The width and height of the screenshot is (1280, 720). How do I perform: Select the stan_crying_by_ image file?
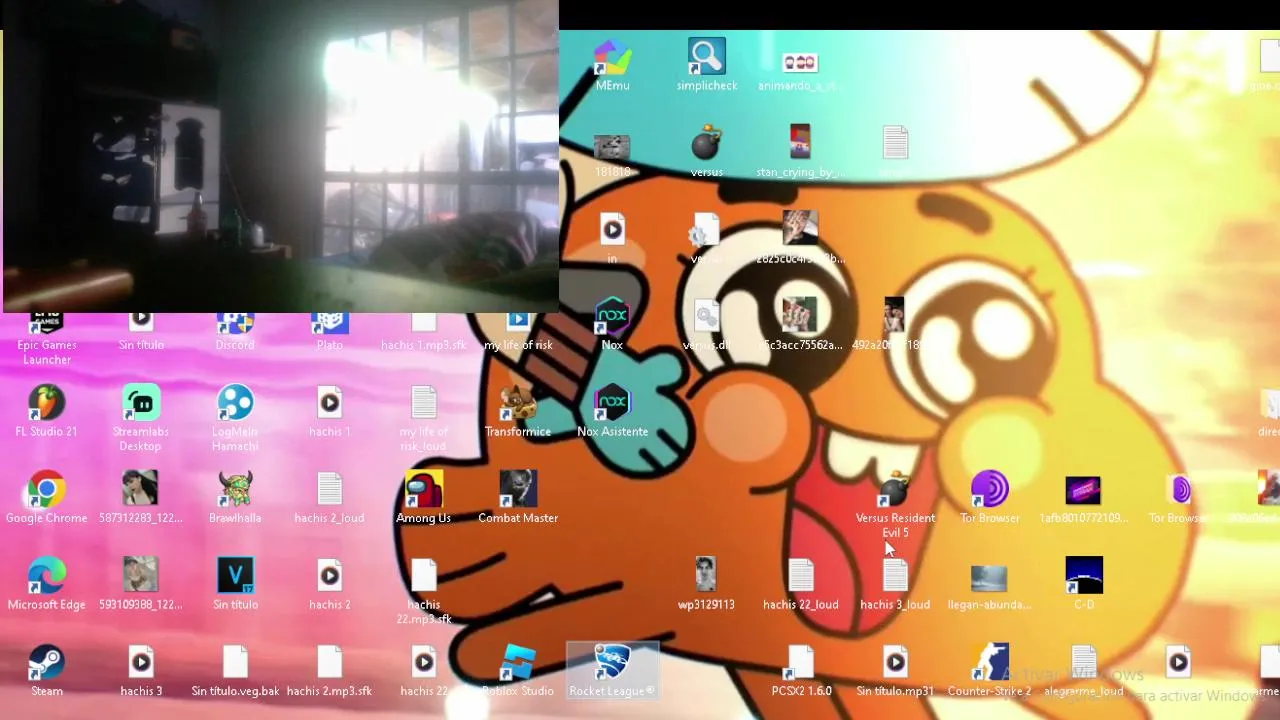[x=799, y=153]
